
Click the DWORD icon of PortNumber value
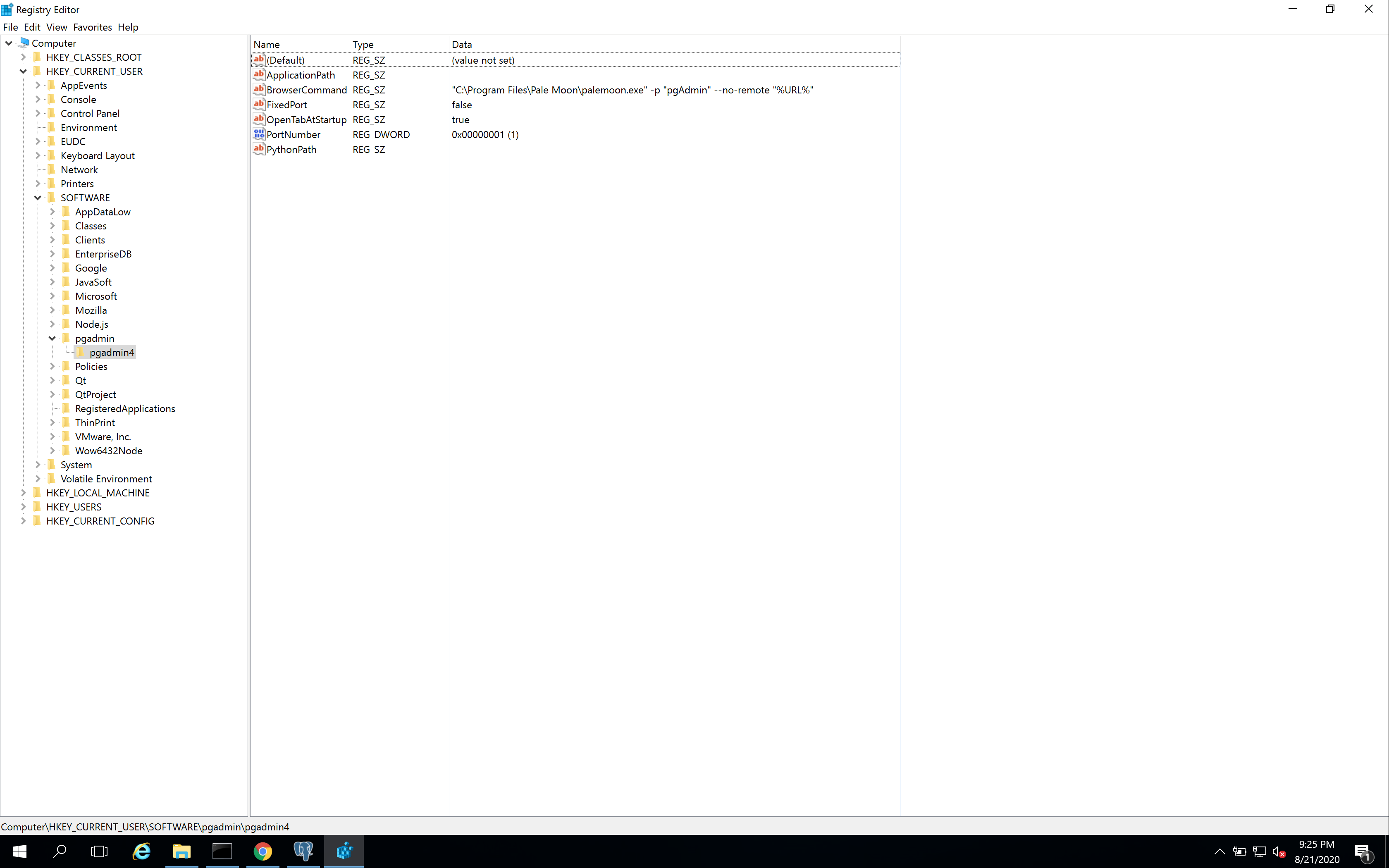click(259, 134)
